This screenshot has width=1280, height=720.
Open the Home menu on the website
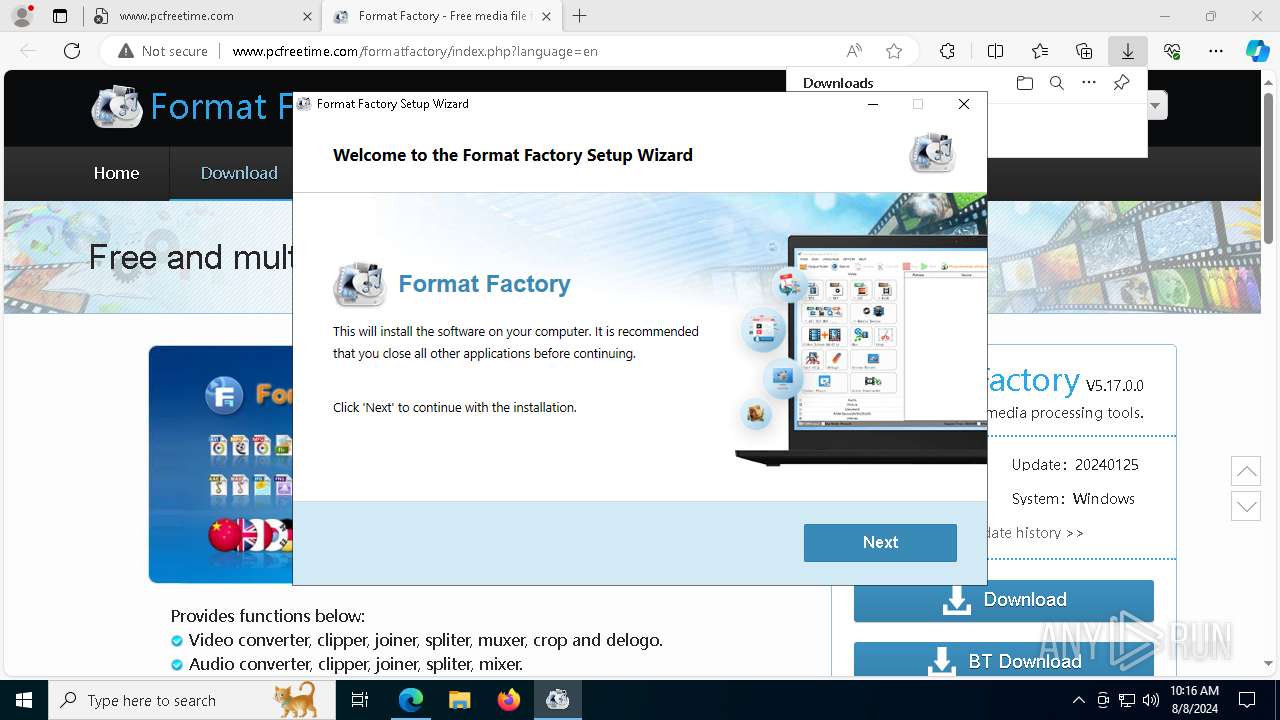[x=116, y=173]
